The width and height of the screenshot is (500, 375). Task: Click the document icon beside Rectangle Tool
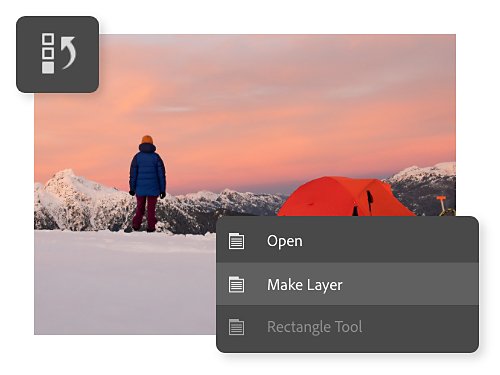(236, 327)
